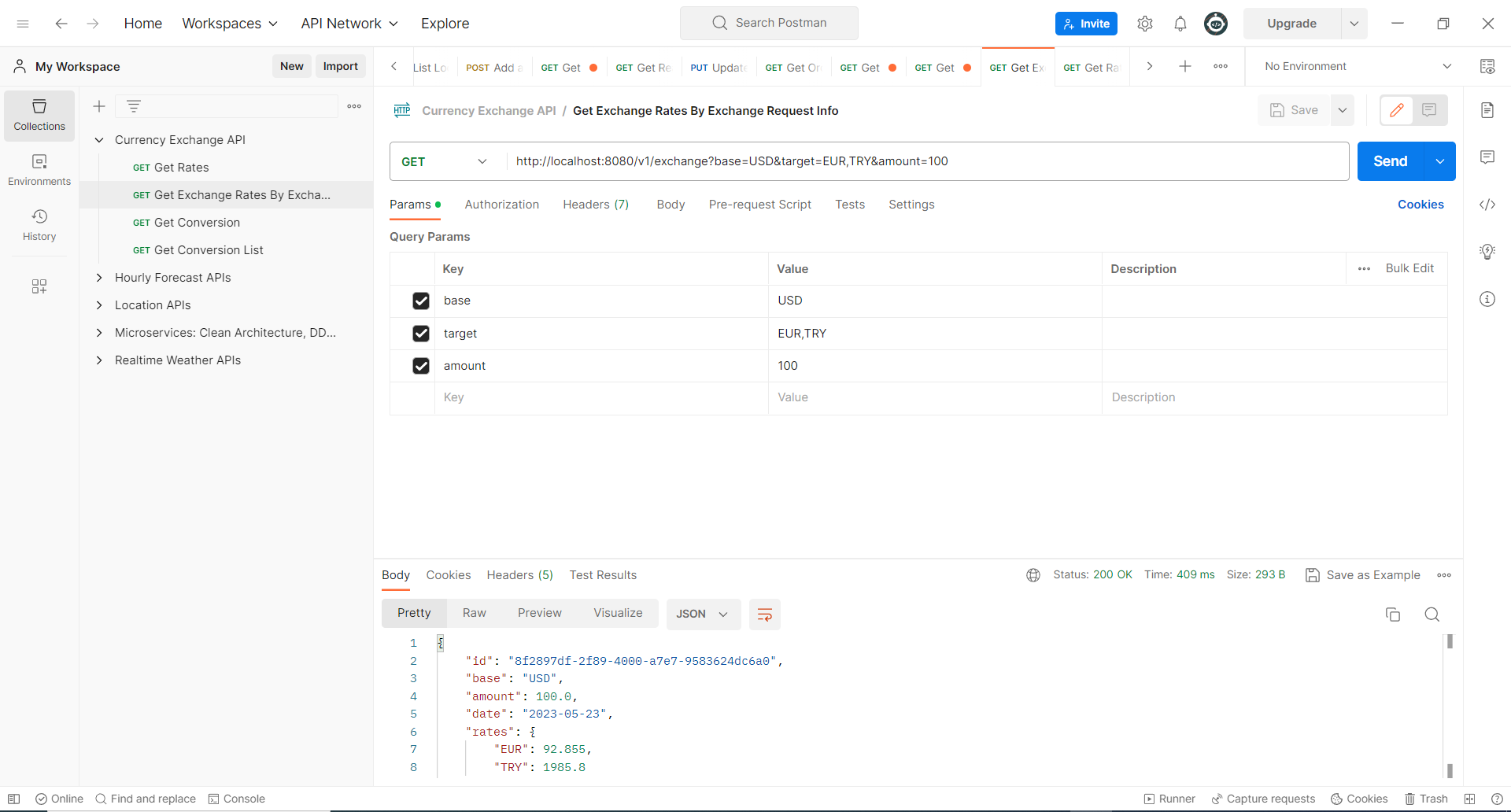Image resolution: width=1511 pixels, height=812 pixels.
Task: Open the API Network dropdown
Action: pyautogui.click(x=349, y=24)
